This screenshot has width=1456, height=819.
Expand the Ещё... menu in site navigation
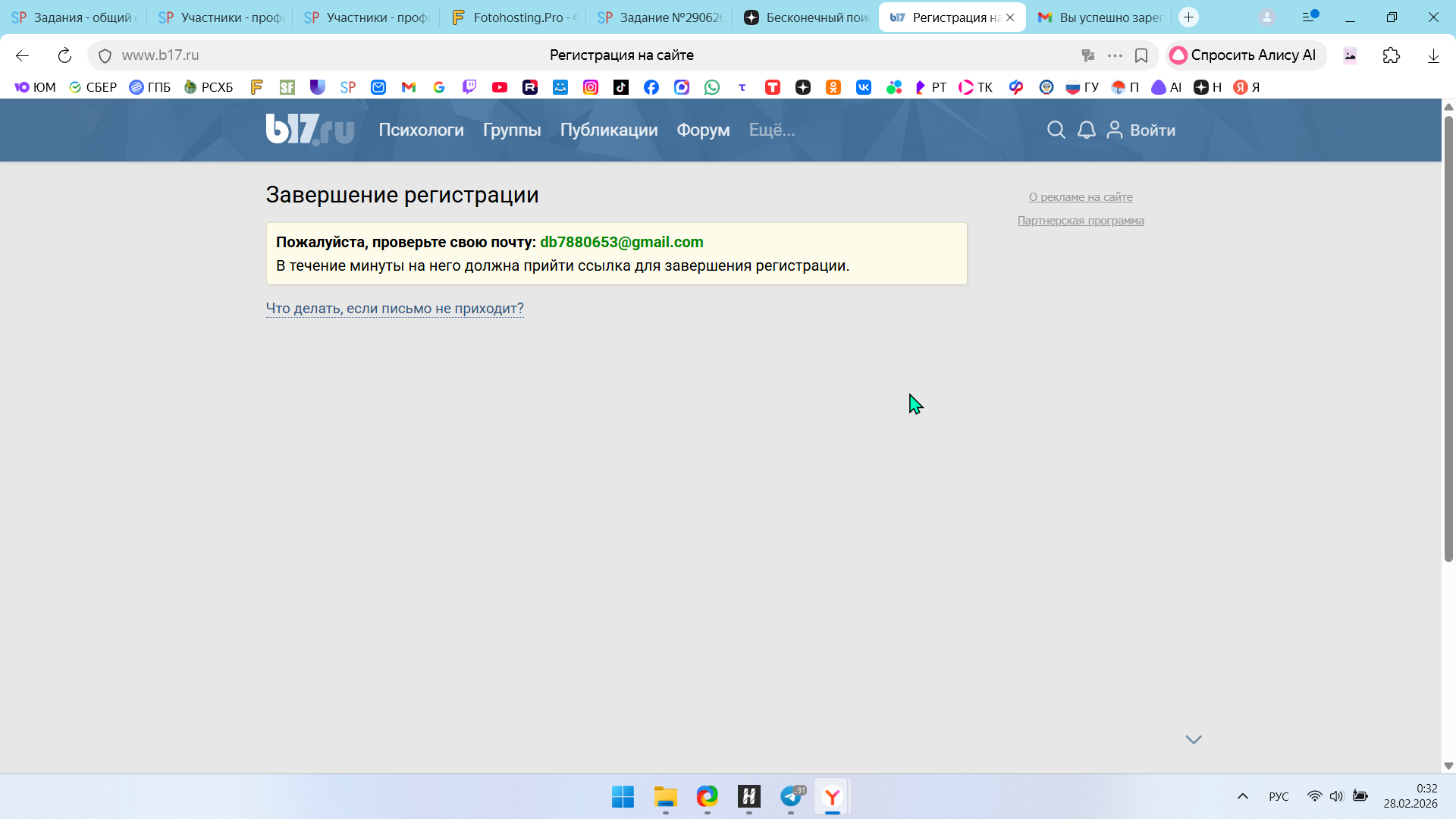771,130
